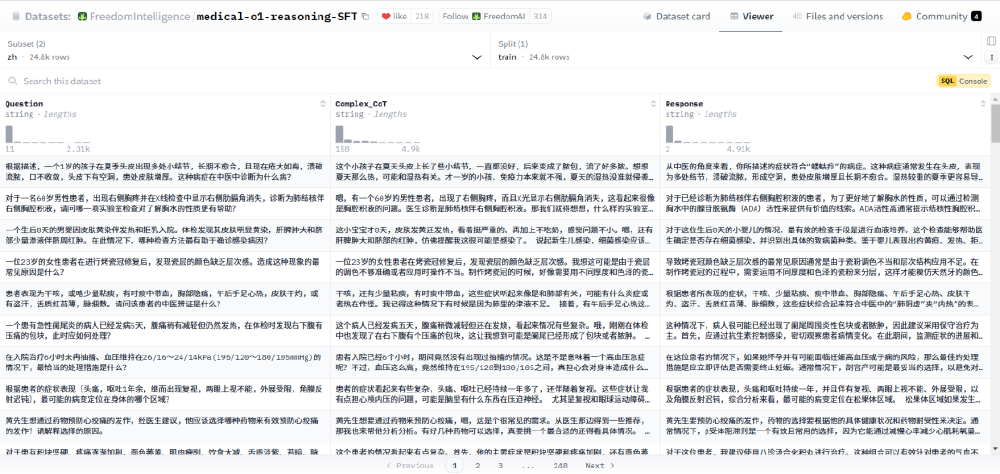
Task: Go to the Next page
Action: (x=599, y=466)
